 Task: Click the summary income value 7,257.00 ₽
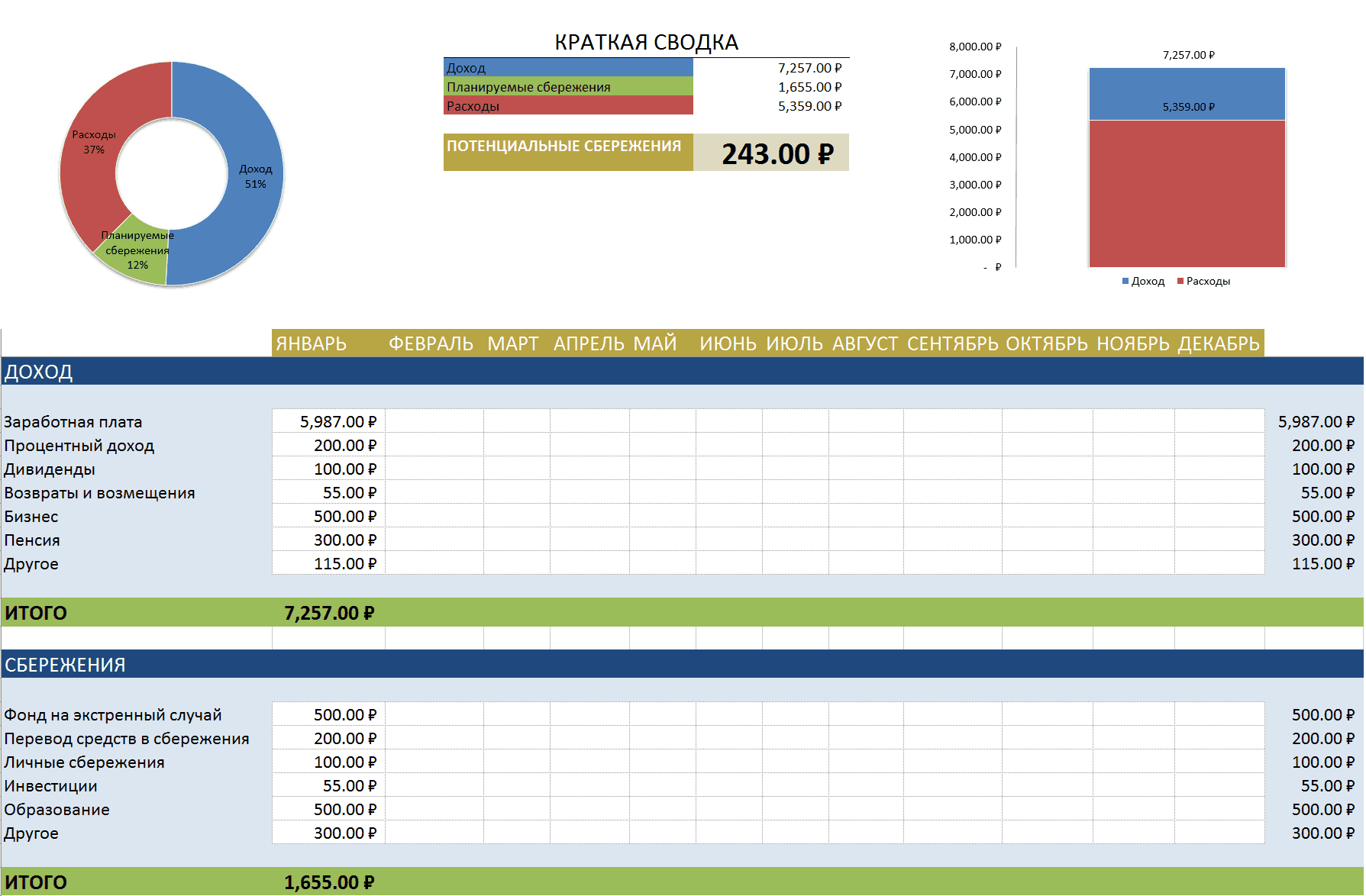pyautogui.click(x=809, y=68)
